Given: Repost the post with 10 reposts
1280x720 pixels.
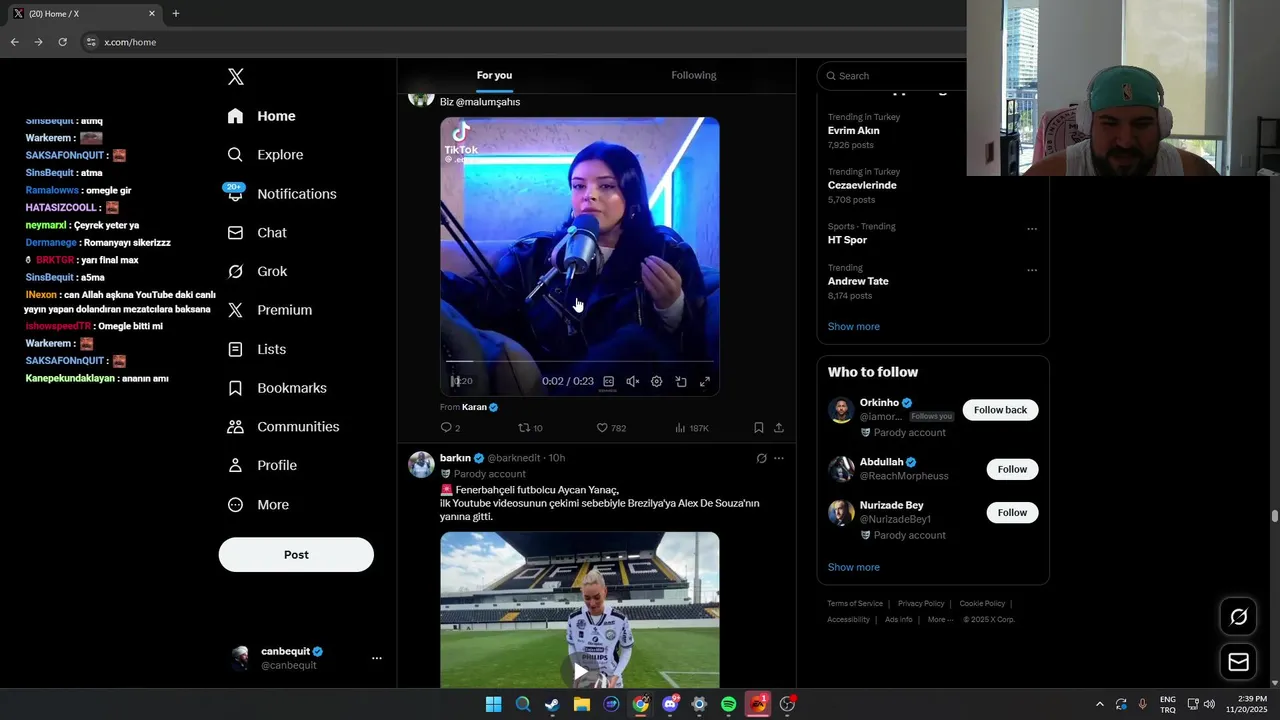Looking at the screenshot, I should point(530,428).
